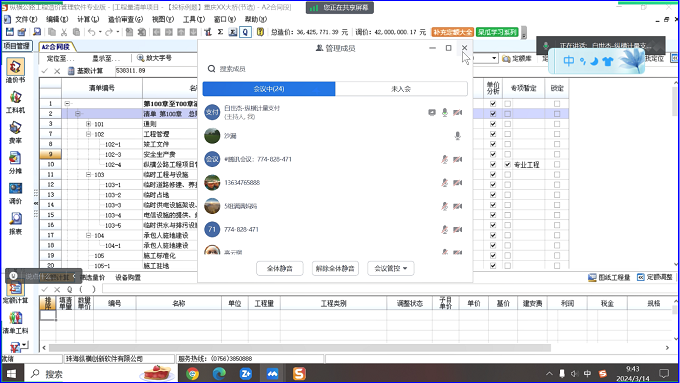Uncheck 单价分析 checkbox in row 1
Viewport: 680px width, 383px height.
[493, 104]
